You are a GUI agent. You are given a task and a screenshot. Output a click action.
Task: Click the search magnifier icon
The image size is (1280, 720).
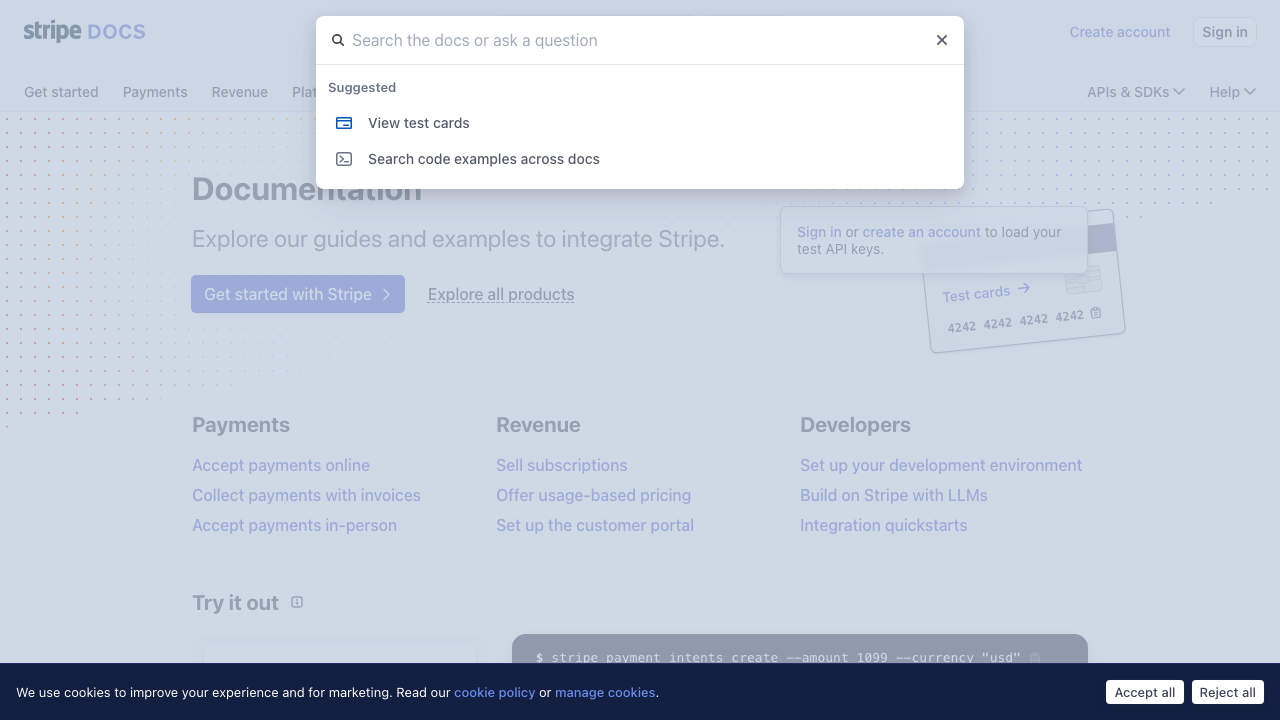tap(338, 40)
